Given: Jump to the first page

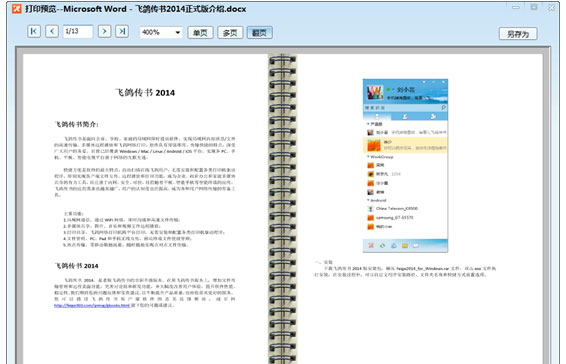Looking at the screenshot, I should (34, 31).
